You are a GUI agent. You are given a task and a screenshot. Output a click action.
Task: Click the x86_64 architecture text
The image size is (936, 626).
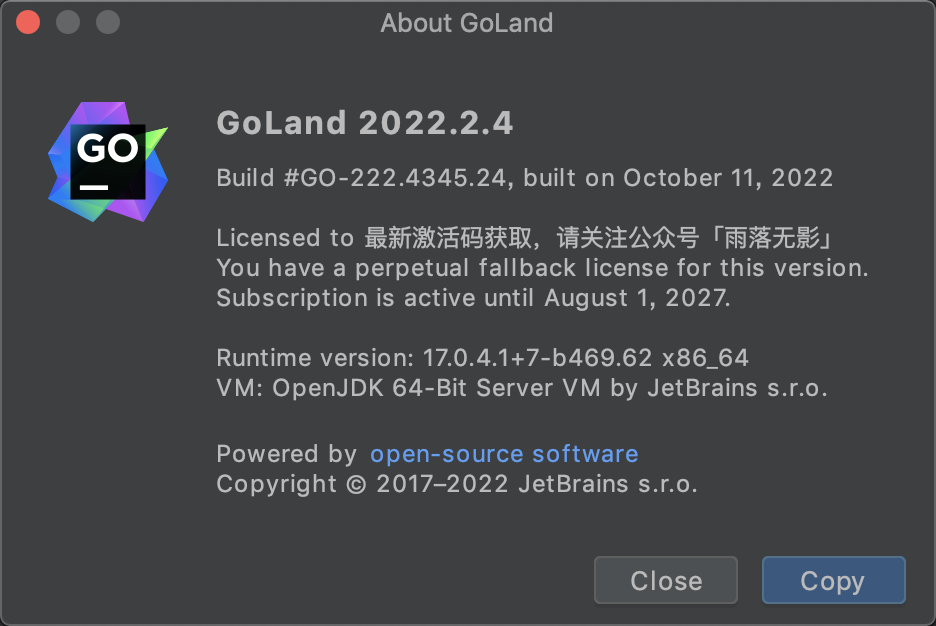(x=706, y=358)
